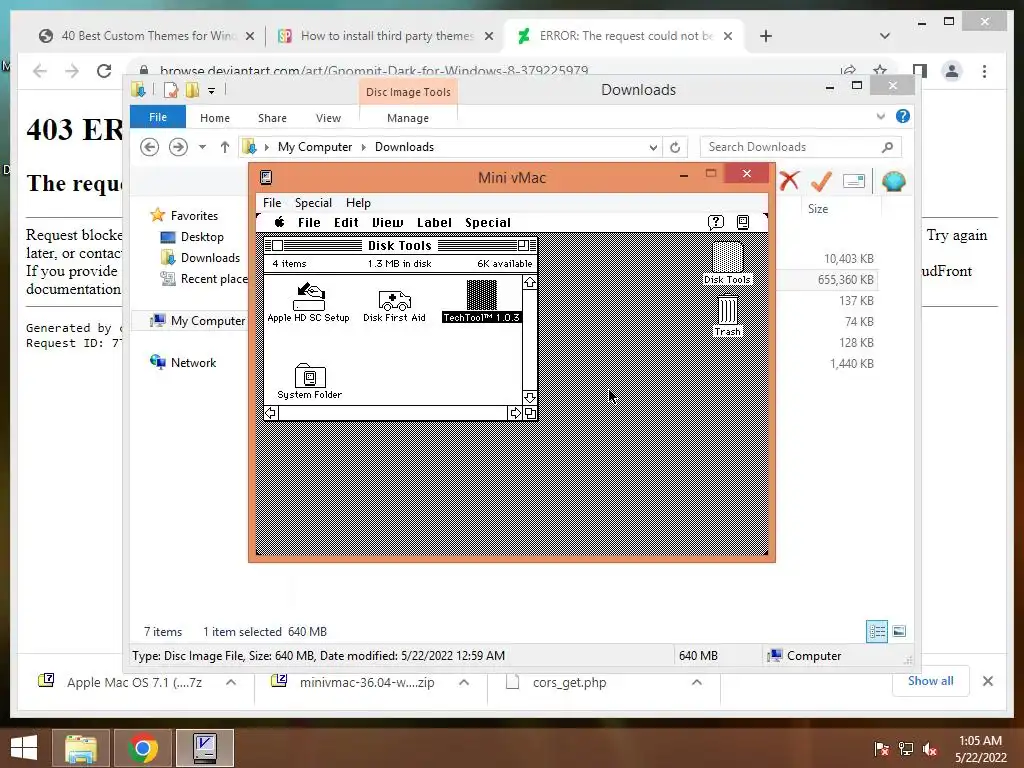1024x768 pixels.
Task: Go up one folder in Explorer
Action: point(225,147)
